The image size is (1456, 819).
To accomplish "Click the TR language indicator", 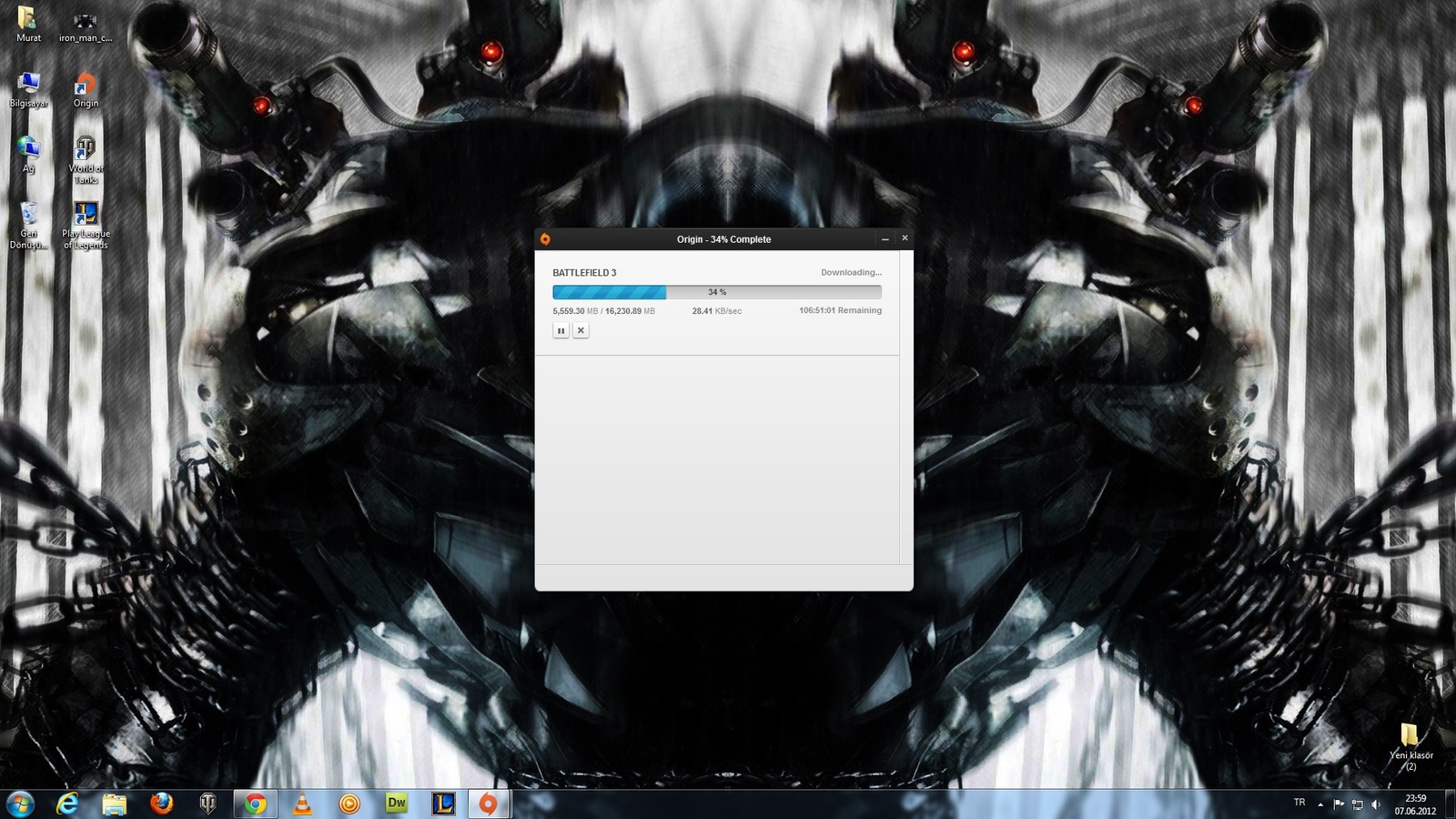I will 1299,803.
